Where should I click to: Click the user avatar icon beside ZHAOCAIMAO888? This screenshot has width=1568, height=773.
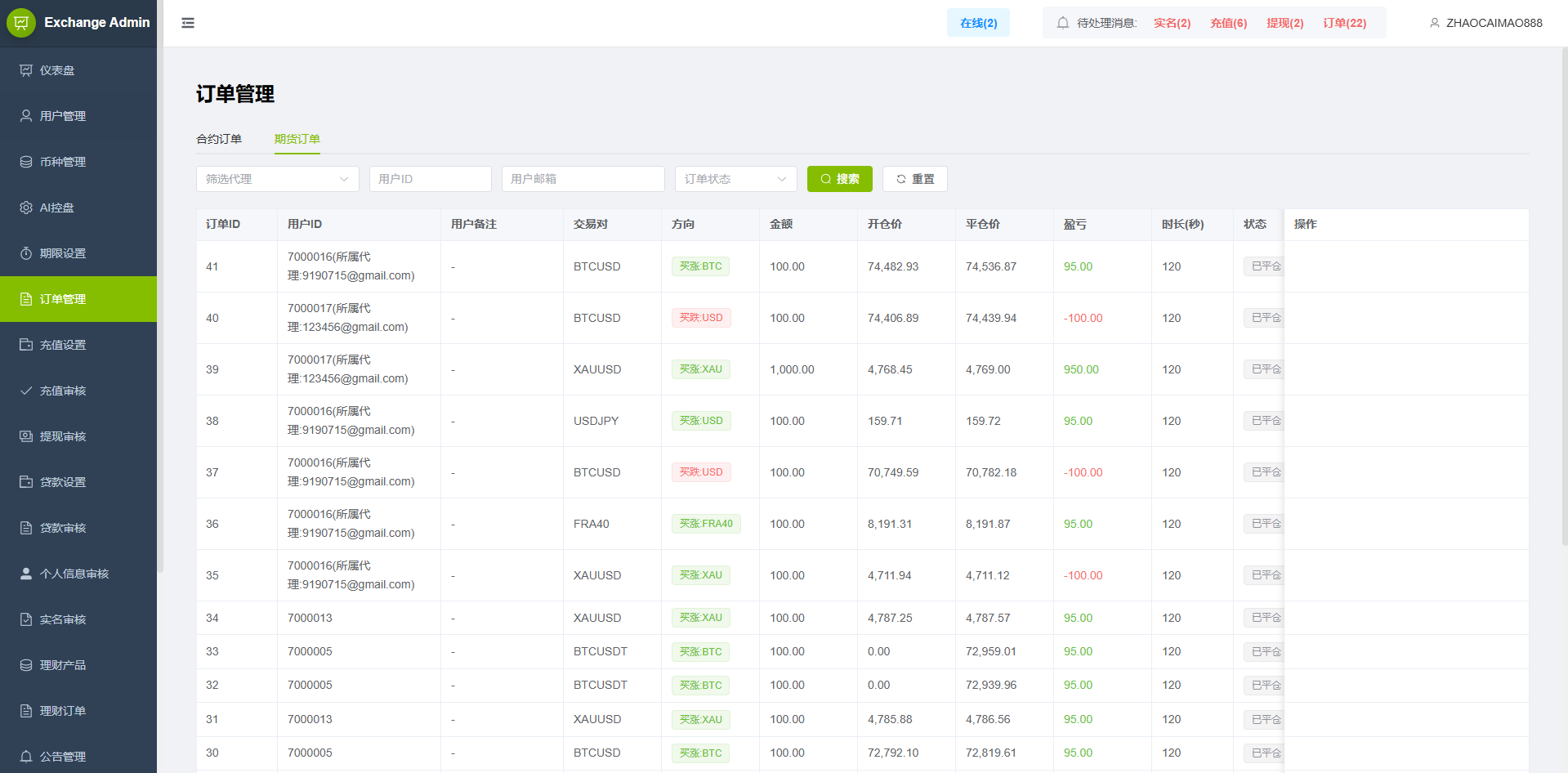point(1435,23)
